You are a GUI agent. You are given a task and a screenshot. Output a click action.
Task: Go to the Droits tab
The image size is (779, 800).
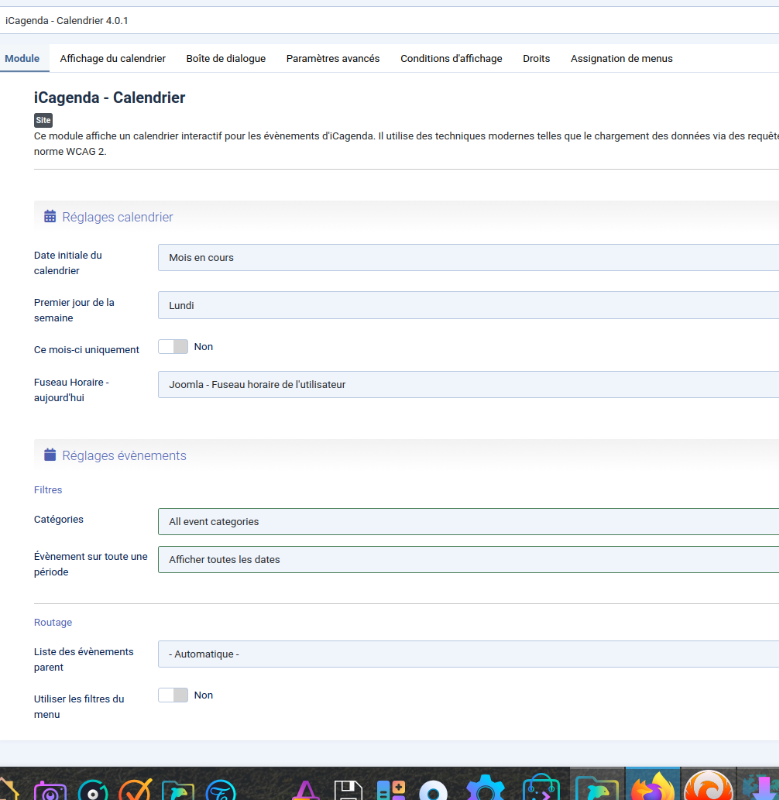pyautogui.click(x=536, y=59)
